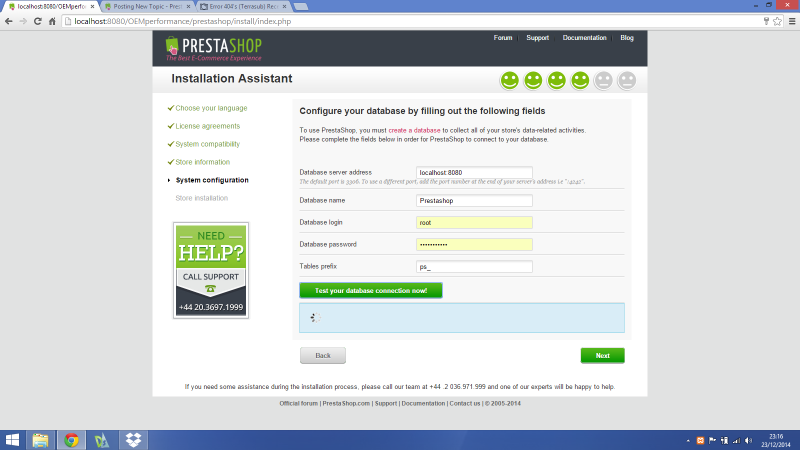Viewport: 800px width, 450px height.
Task: Open the Documentation link in header
Action: 584,38
